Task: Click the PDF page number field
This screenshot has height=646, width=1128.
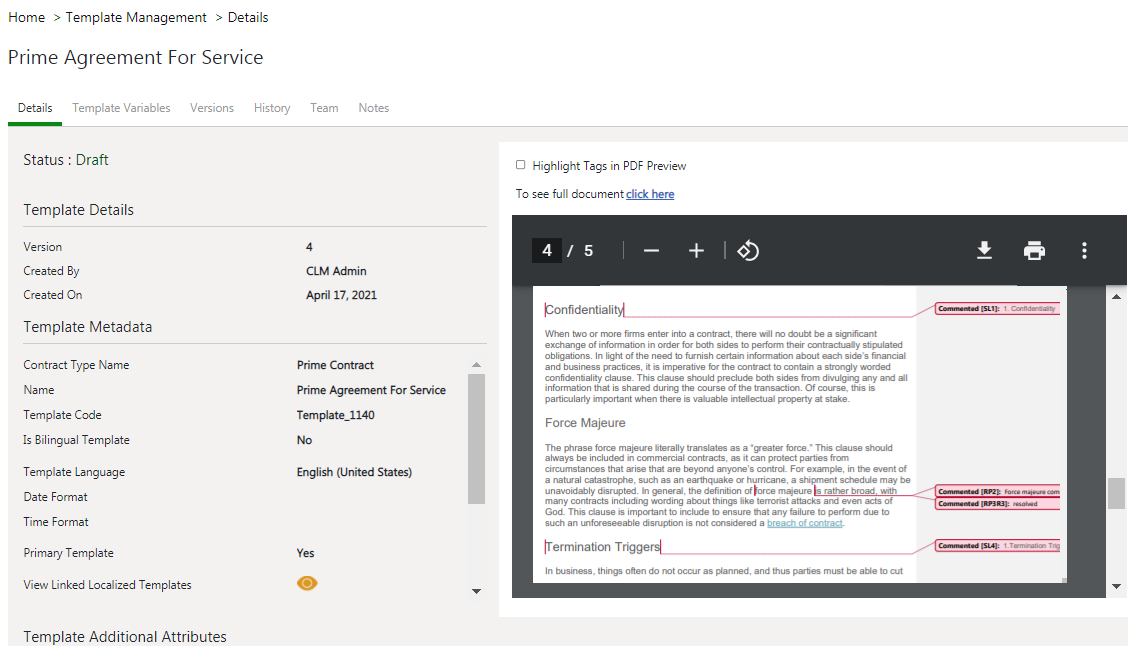Action: [546, 250]
